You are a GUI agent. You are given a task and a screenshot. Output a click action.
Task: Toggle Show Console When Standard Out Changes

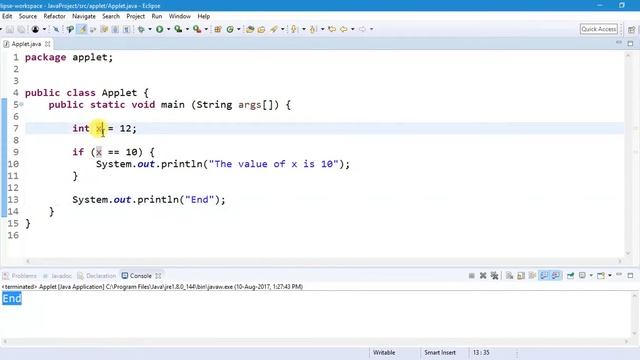pyautogui.click(x=544, y=276)
